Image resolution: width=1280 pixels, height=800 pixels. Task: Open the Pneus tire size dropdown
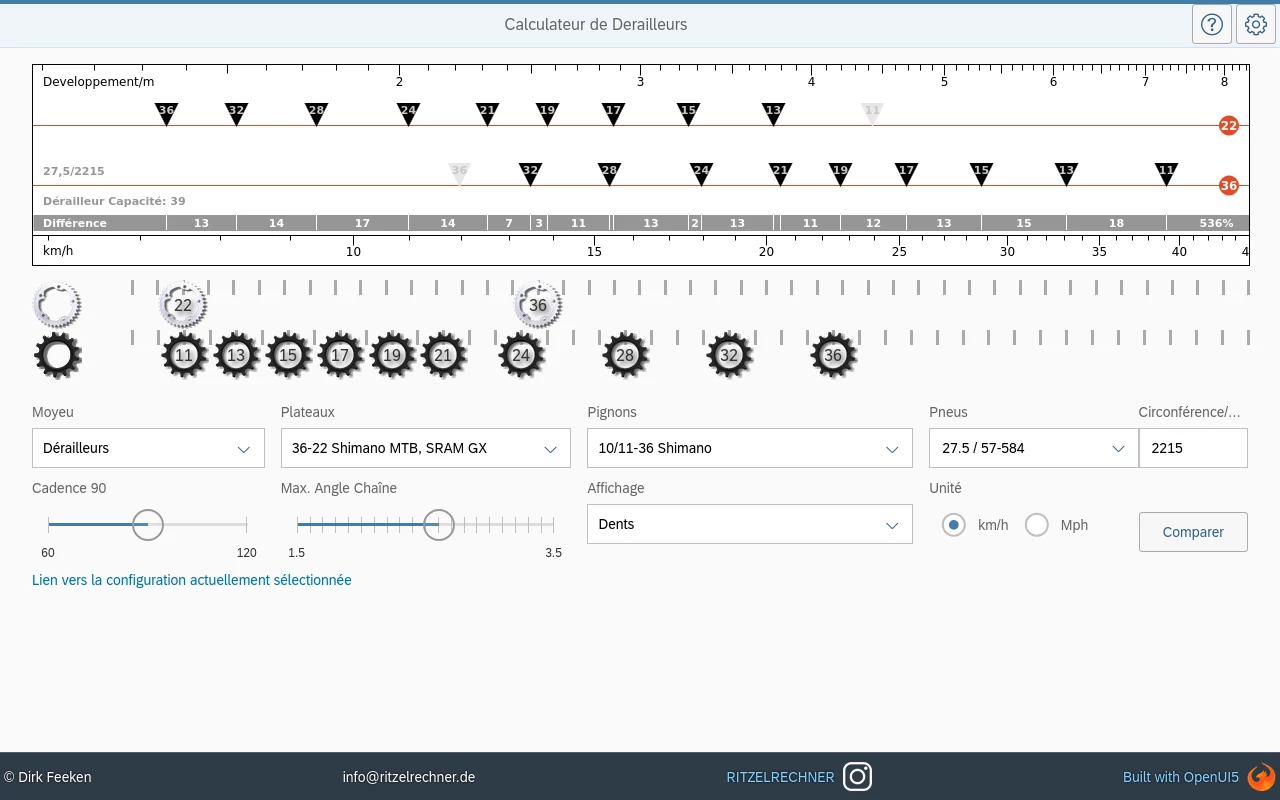click(1033, 448)
